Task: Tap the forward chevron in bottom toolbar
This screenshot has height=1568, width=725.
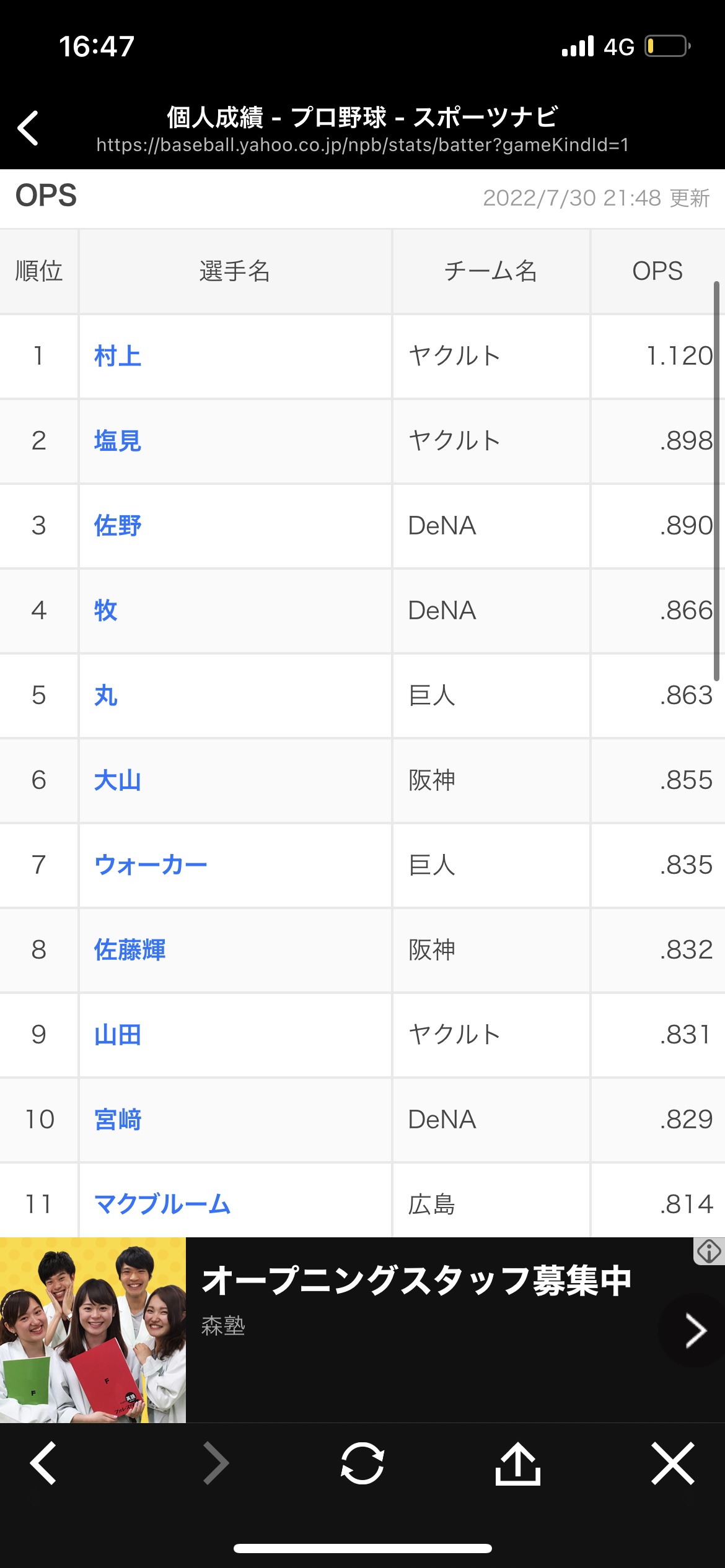Action: point(216,1463)
